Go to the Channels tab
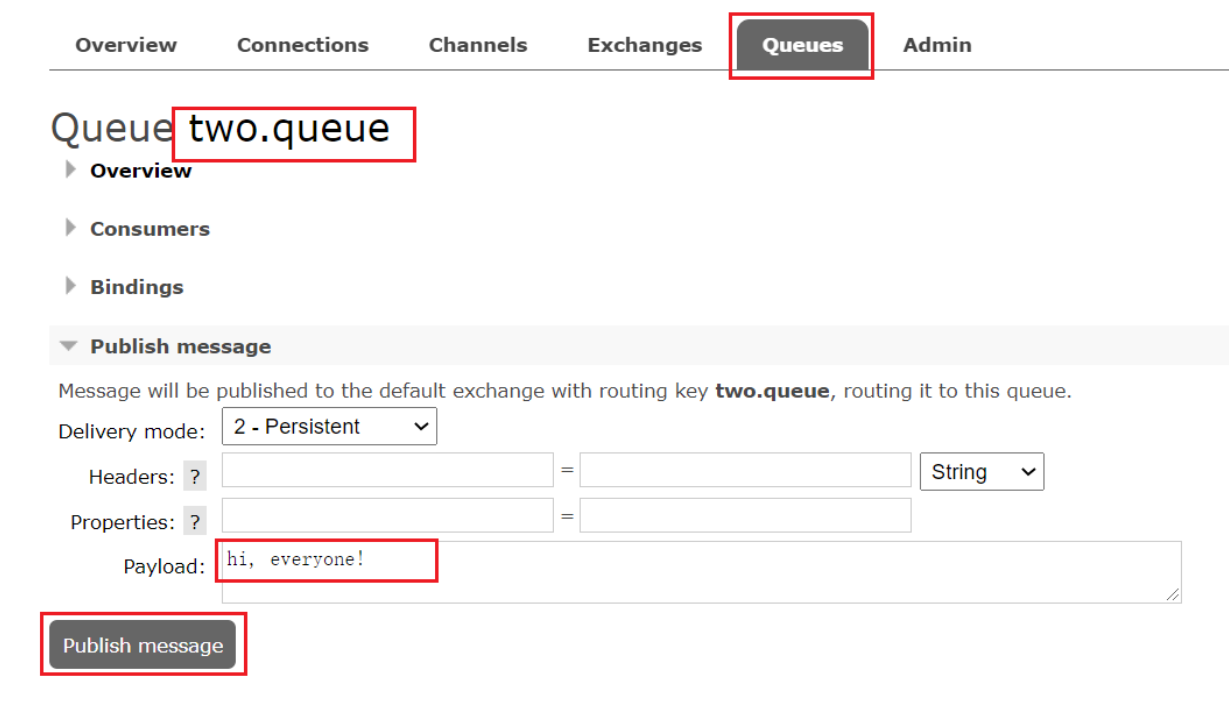The image size is (1229, 725). coord(477,45)
